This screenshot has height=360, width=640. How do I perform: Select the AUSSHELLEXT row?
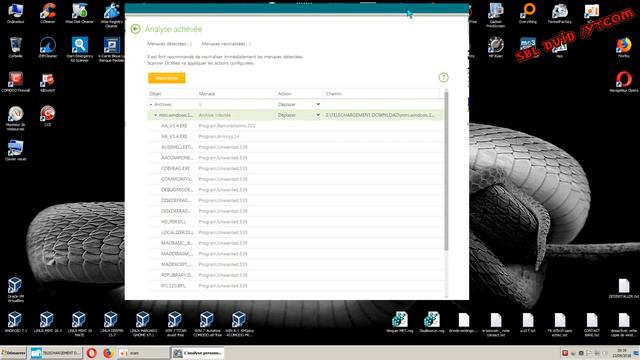(295, 147)
